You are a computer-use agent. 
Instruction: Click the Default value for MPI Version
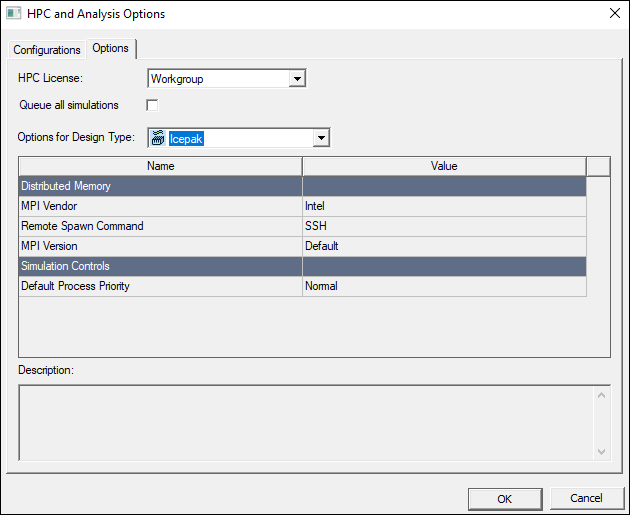pyautogui.click(x=444, y=246)
